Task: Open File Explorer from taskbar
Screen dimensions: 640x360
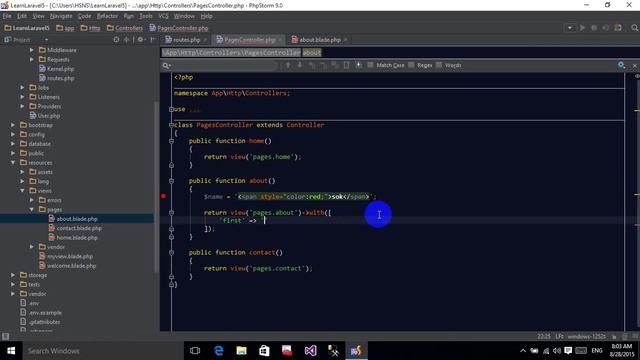Action: (242, 351)
